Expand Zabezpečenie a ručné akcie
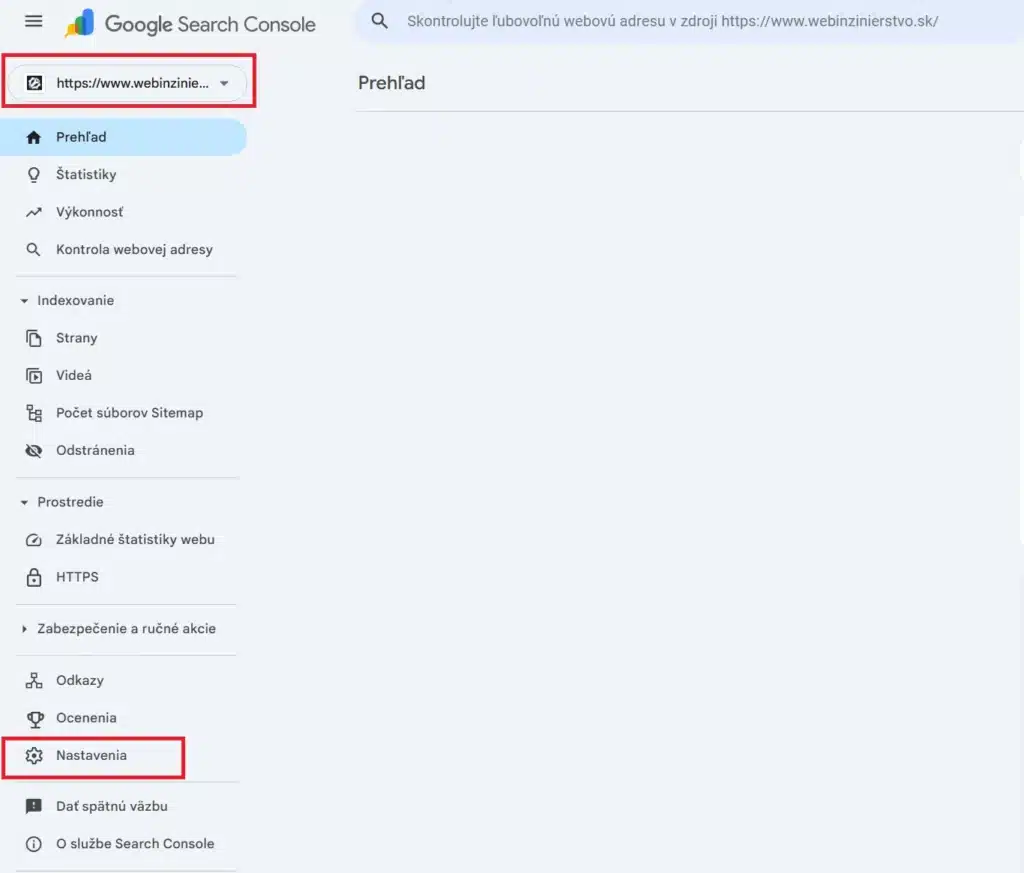The height and width of the screenshot is (873, 1024). (23, 629)
